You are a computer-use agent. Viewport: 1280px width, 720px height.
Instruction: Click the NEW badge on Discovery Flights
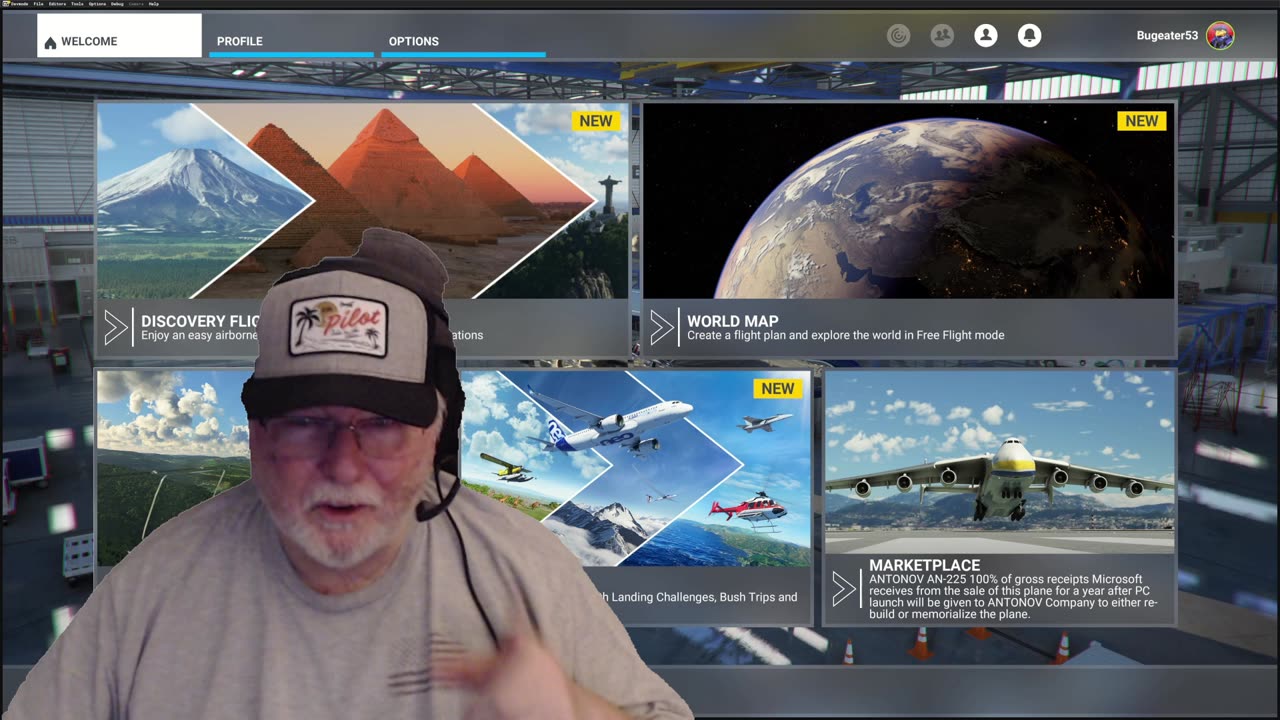coord(595,121)
